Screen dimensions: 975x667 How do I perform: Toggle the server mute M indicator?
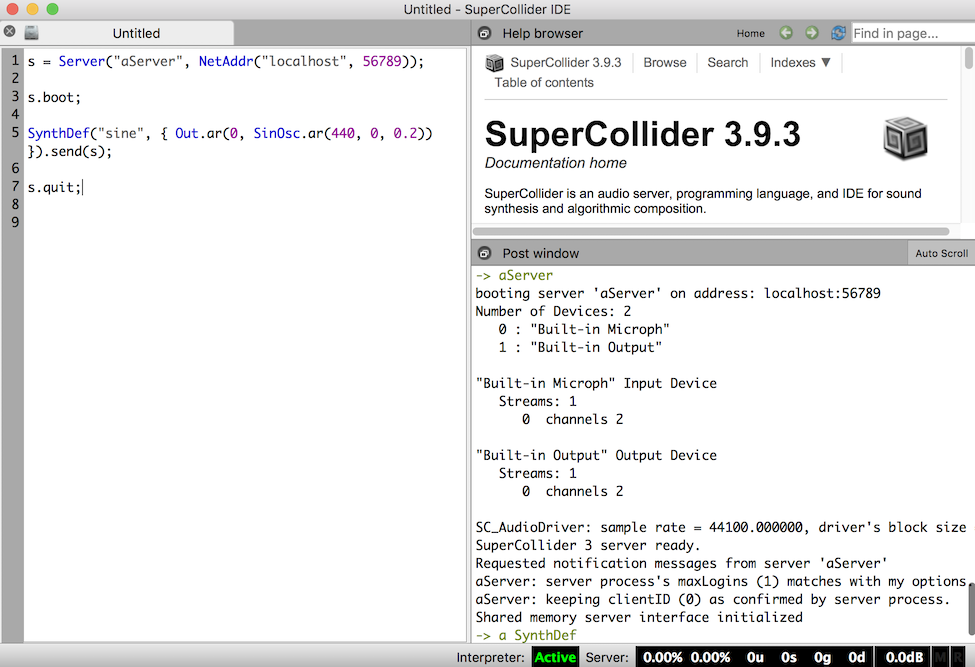click(x=941, y=657)
